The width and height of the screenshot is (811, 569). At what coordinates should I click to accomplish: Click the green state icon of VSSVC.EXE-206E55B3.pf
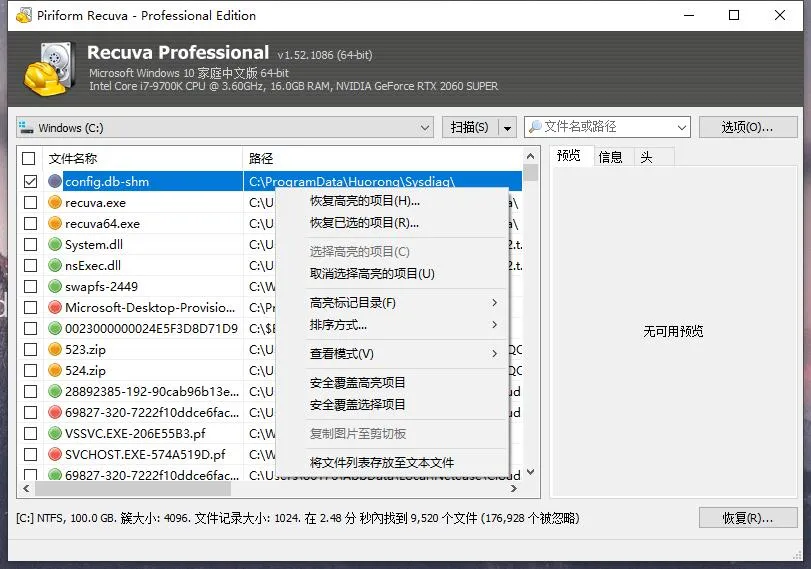55,434
